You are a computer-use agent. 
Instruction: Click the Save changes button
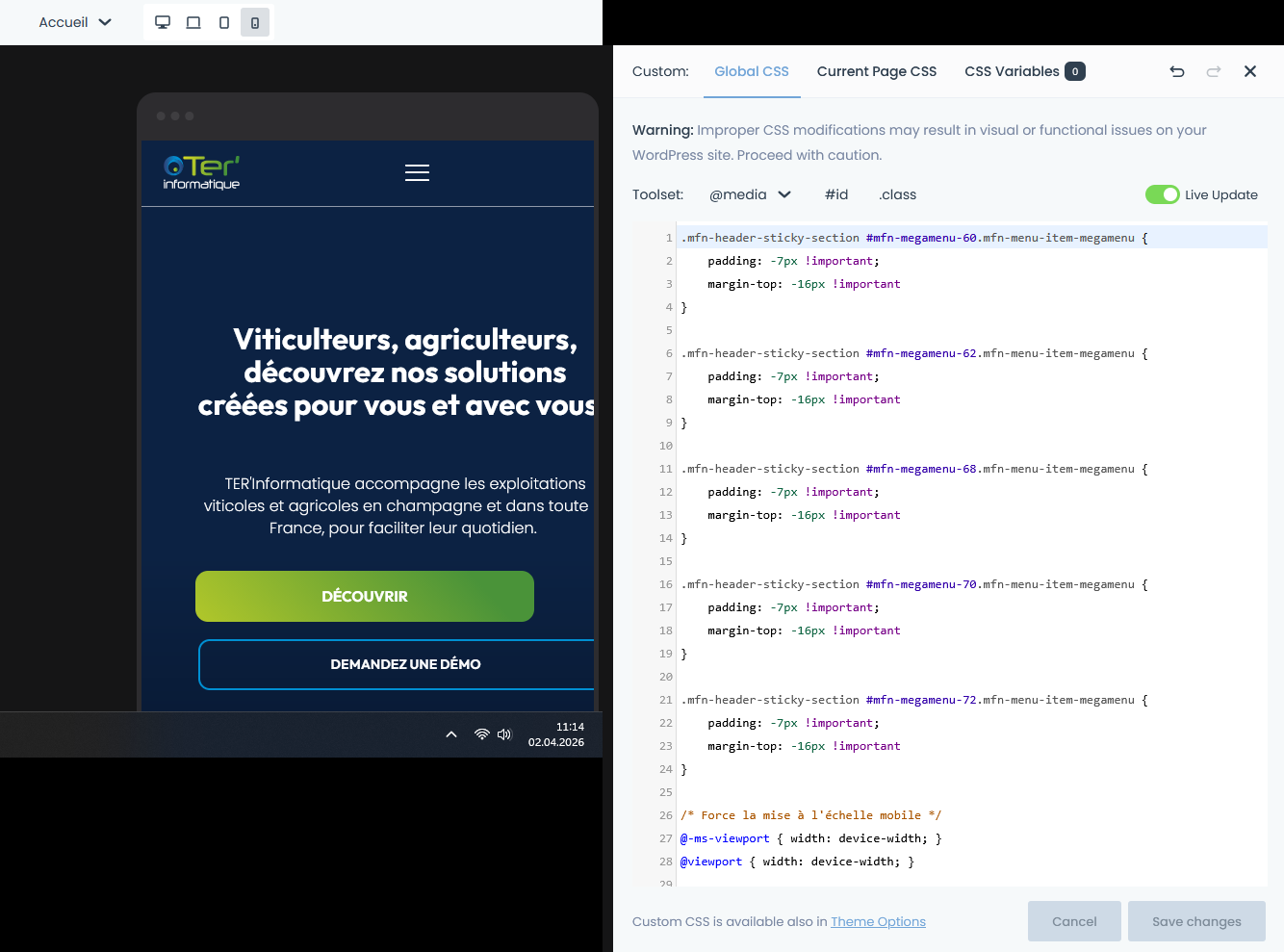[1196, 921]
